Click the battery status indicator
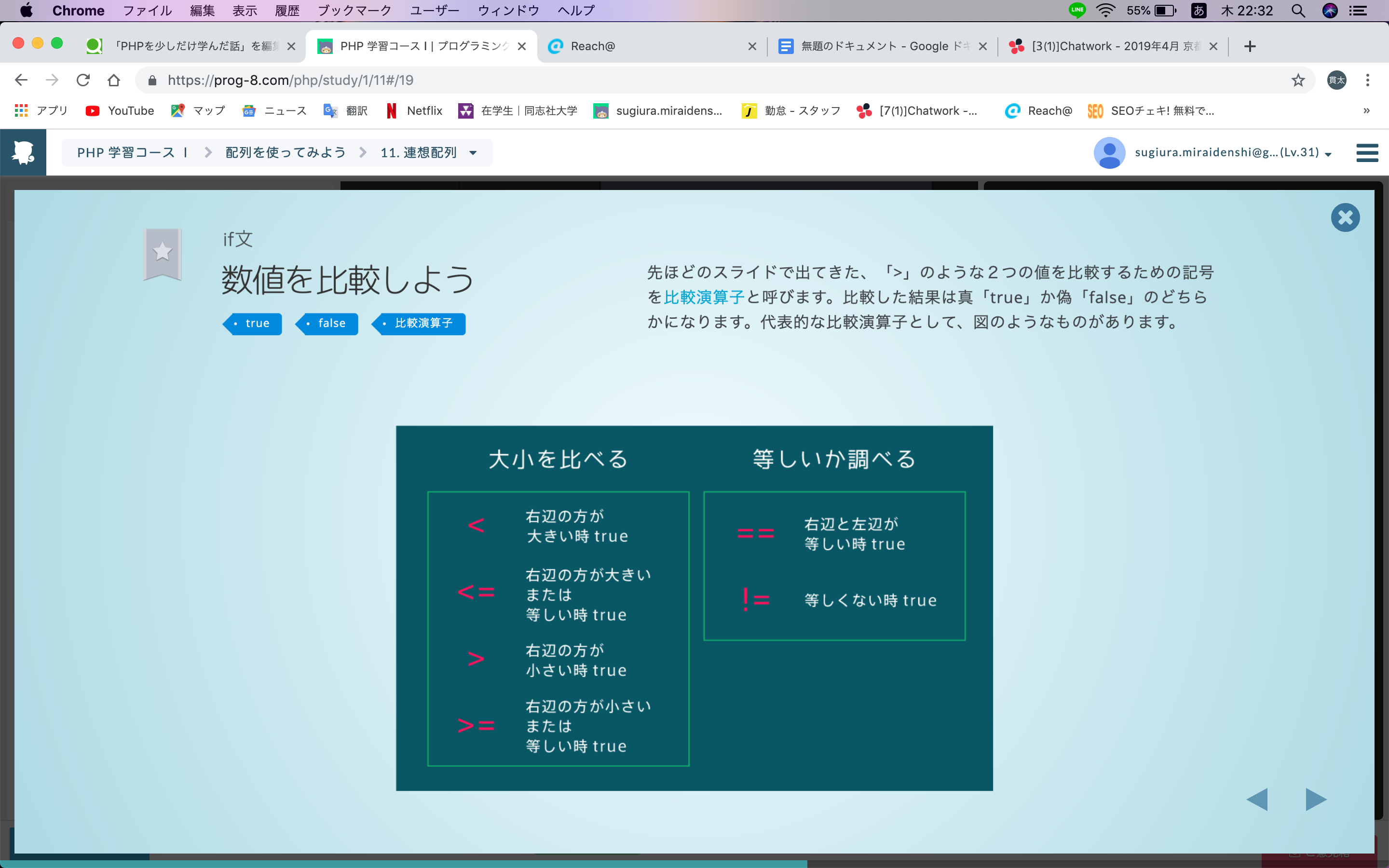The image size is (1389, 868). (1151, 10)
